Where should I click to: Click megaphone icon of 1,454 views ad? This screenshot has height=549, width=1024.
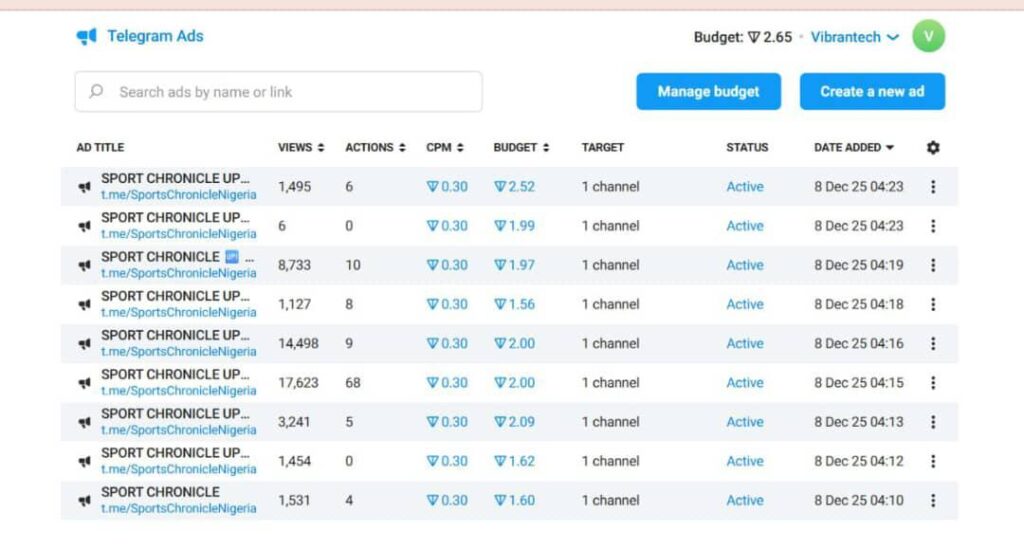(x=84, y=462)
